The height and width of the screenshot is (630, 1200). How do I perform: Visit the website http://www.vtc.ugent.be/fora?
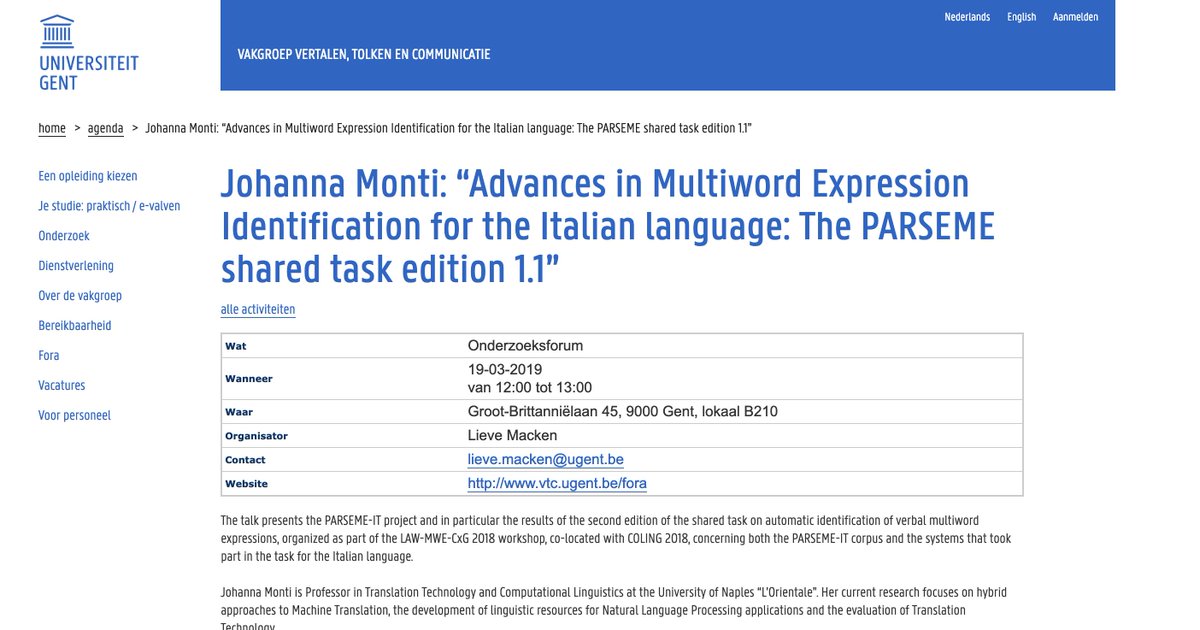[x=556, y=483]
